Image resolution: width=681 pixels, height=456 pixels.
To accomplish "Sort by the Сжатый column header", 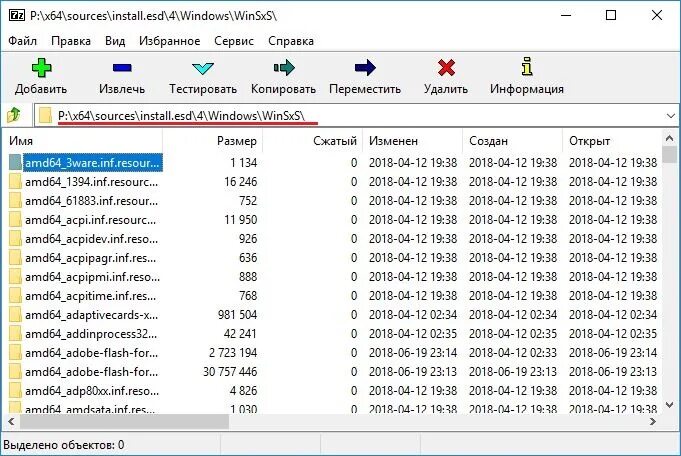I will tap(313, 141).
